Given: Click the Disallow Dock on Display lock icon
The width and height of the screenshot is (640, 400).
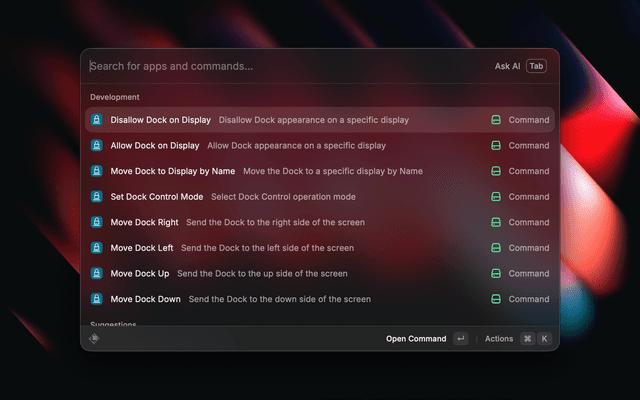Looking at the screenshot, I should click(x=97, y=120).
